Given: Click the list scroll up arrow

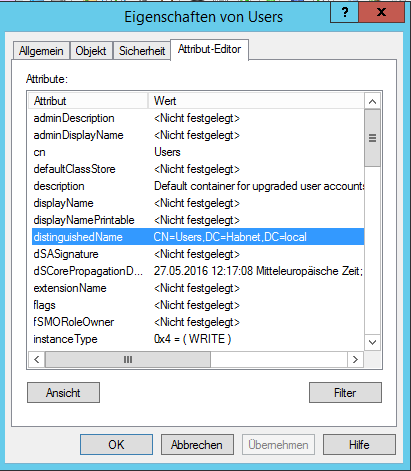Looking at the screenshot, I should point(372,101).
